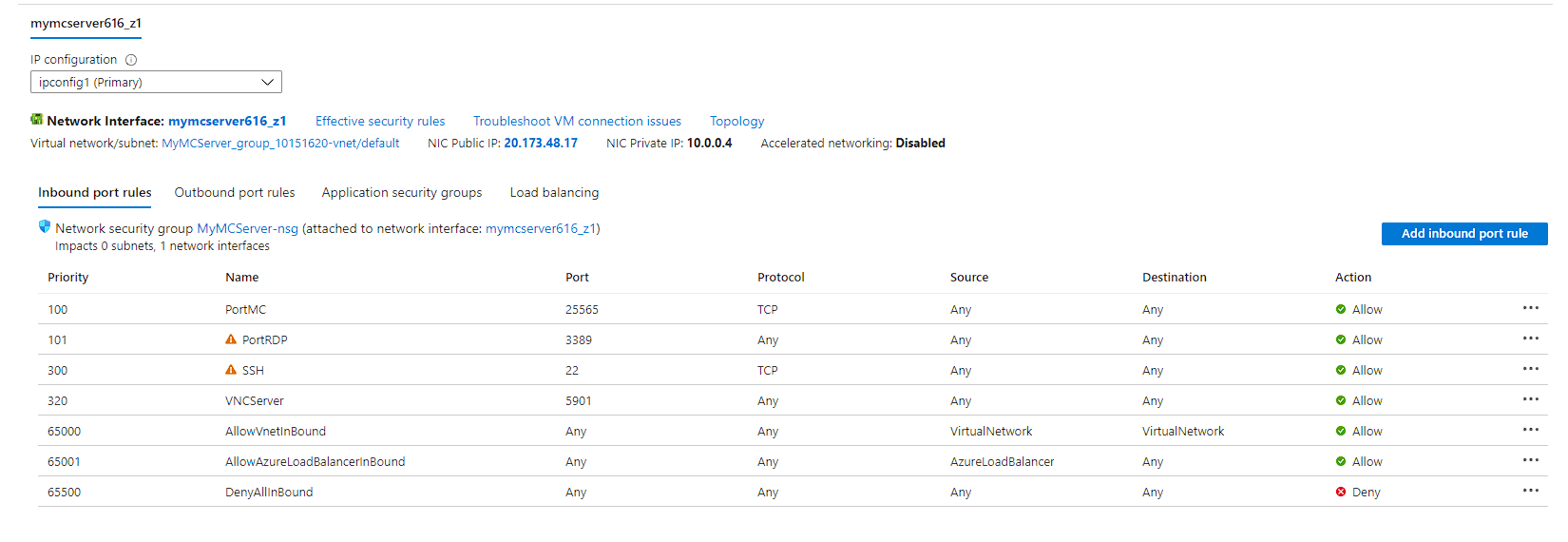The height and width of the screenshot is (542, 1568).
Task: Click port value 22
Action: pyautogui.click(x=571, y=370)
